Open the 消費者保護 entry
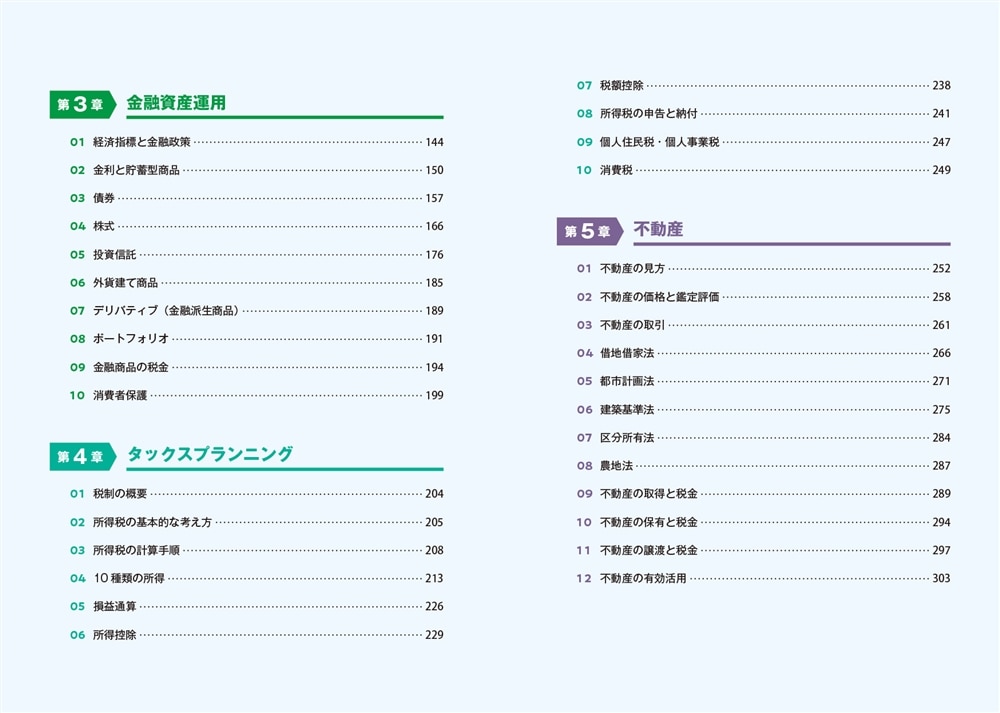The height and width of the screenshot is (713, 1000). coord(120,395)
